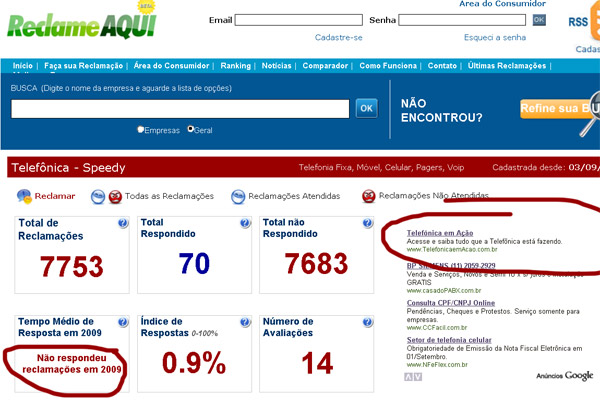600x405 pixels.
Task: Focus the Senha input field
Action: coord(462,20)
